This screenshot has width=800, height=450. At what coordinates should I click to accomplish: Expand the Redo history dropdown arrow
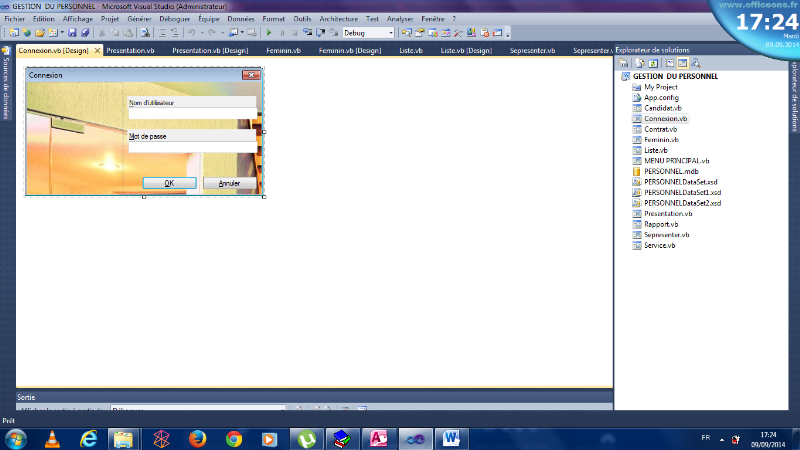pos(222,33)
